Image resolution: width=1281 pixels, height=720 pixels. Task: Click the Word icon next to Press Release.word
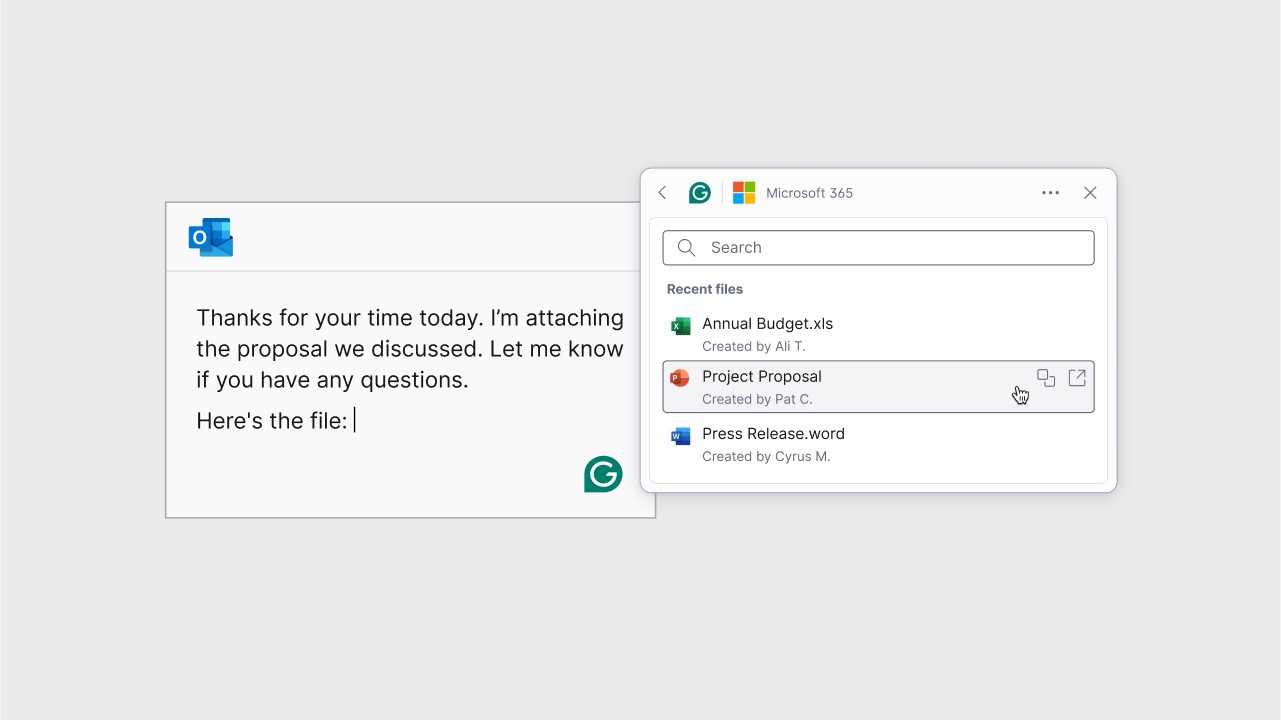[680, 436]
